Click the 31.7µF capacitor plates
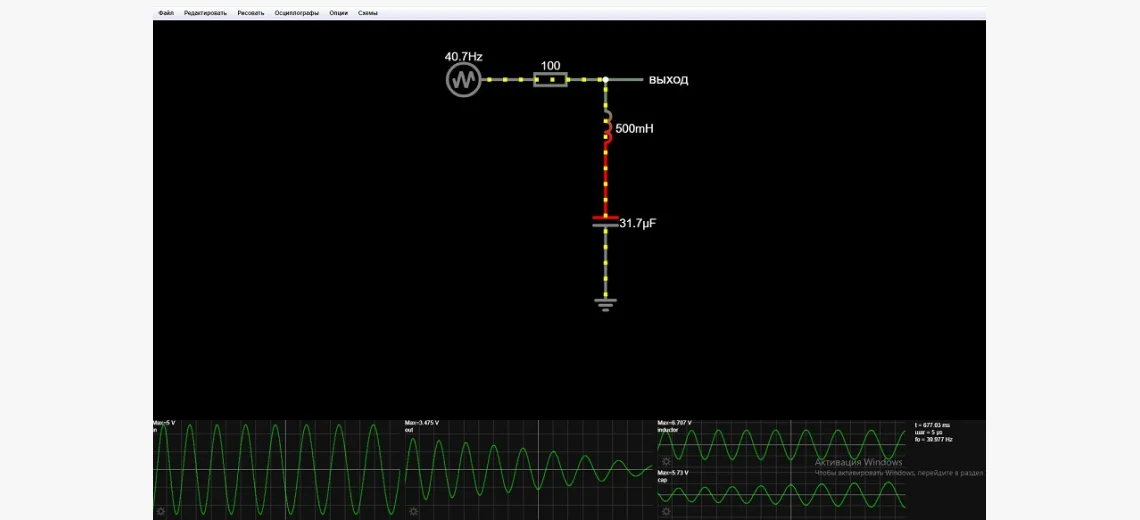The width and height of the screenshot is (1140, 520). pos(604,221)
